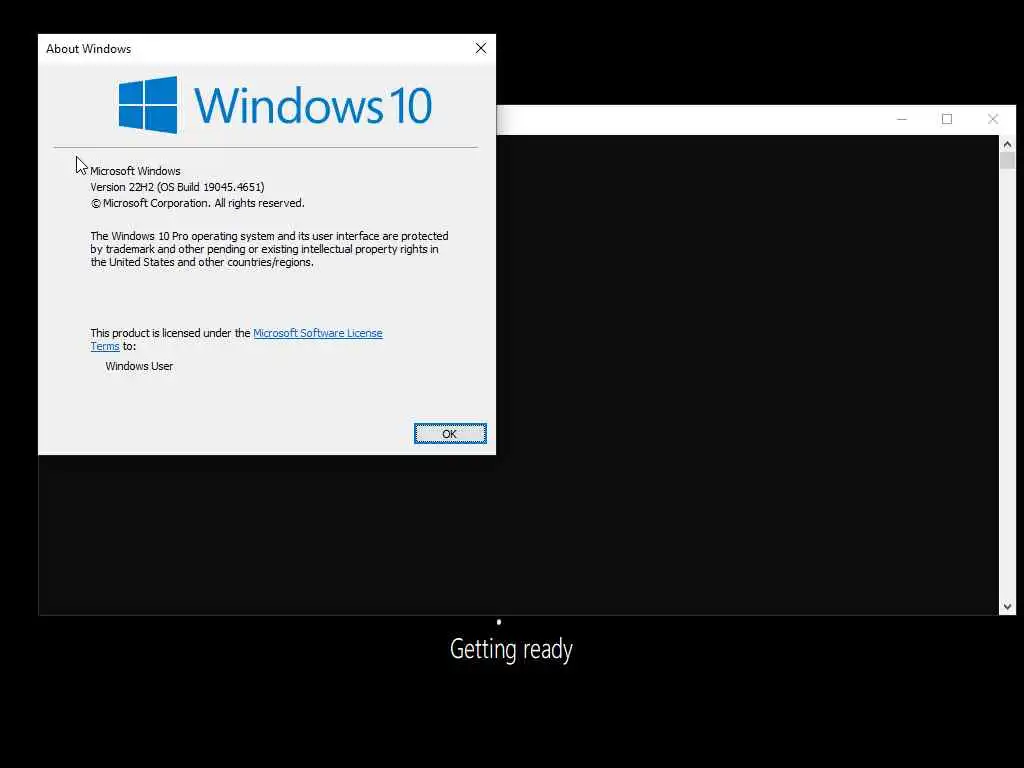Close the background console window

pyautogui.click(x=993, y=120)
